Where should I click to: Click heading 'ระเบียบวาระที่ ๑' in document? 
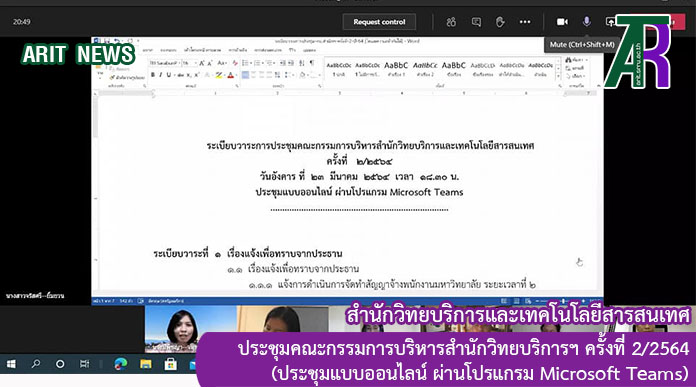(x=187, y=254)
